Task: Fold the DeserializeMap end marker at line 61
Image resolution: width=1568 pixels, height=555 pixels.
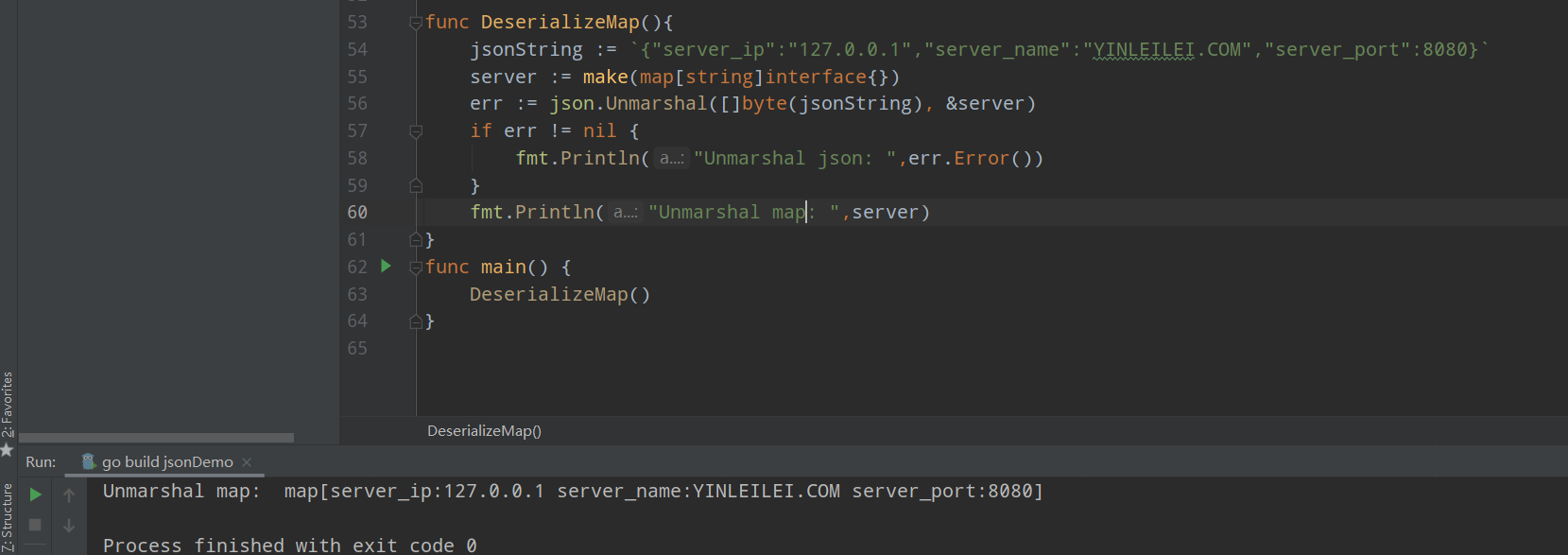Action: pyautogui.click(x=416, y=240)
